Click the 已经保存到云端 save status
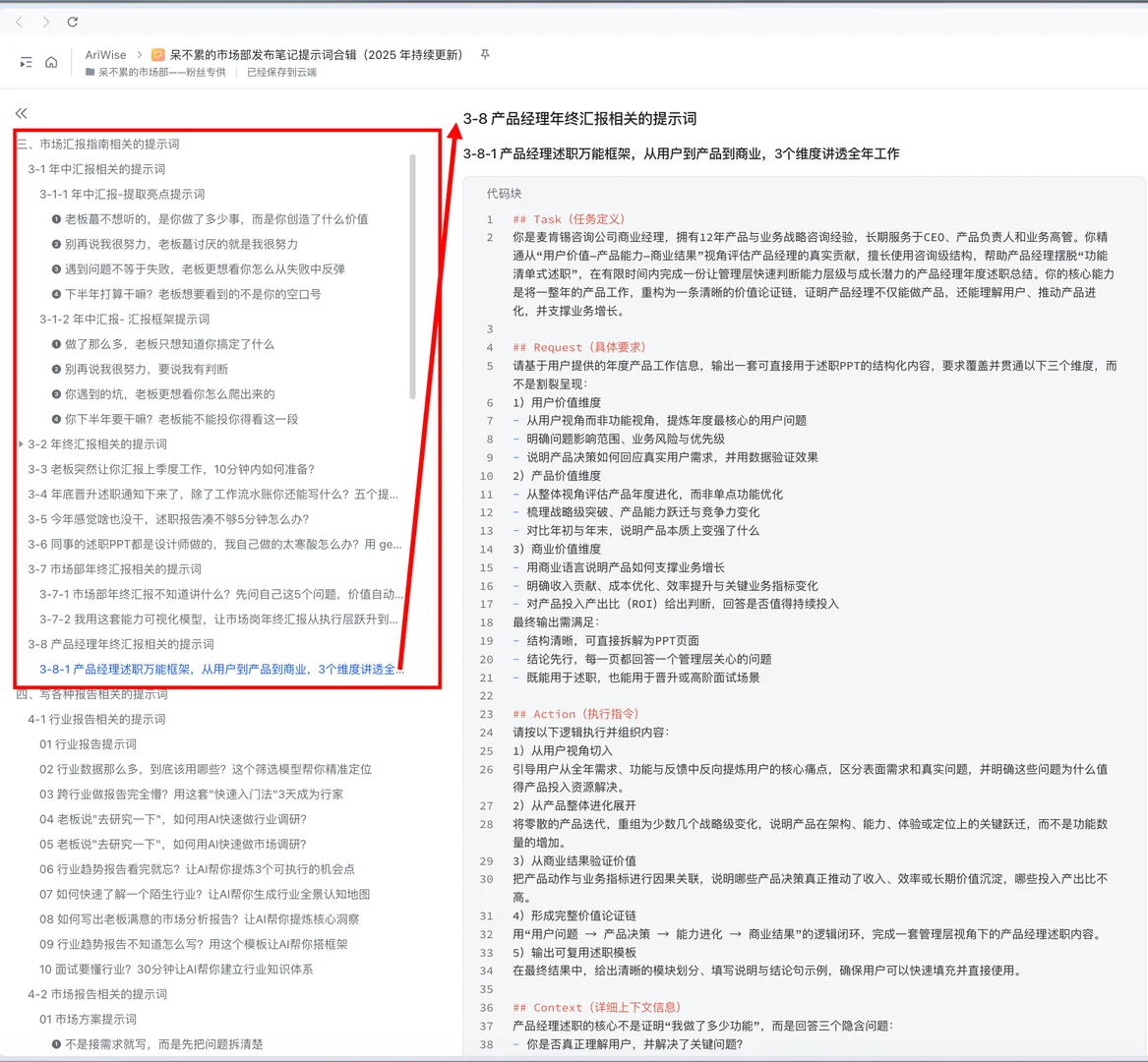The image size is (1148, 1062). click(282, 73)
